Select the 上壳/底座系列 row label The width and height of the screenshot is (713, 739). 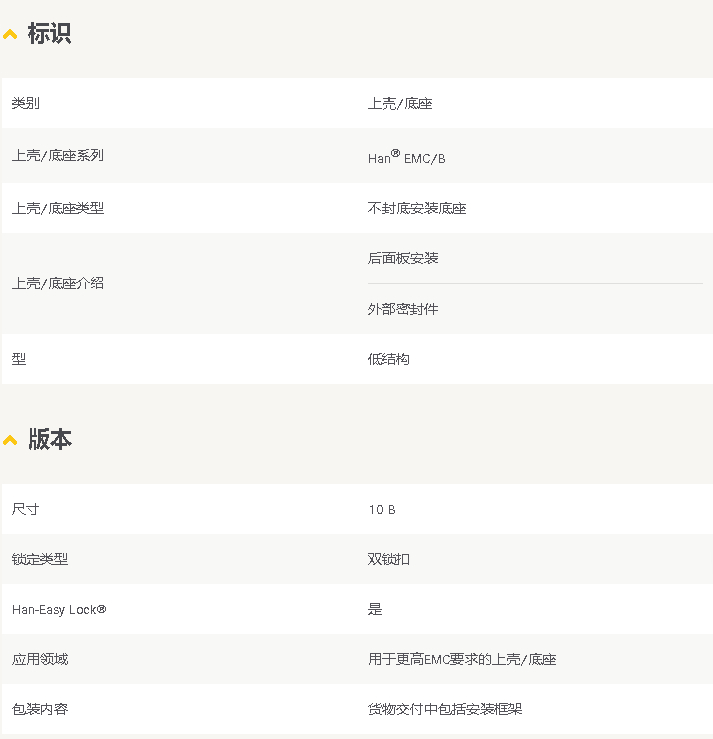coord(57,155)
